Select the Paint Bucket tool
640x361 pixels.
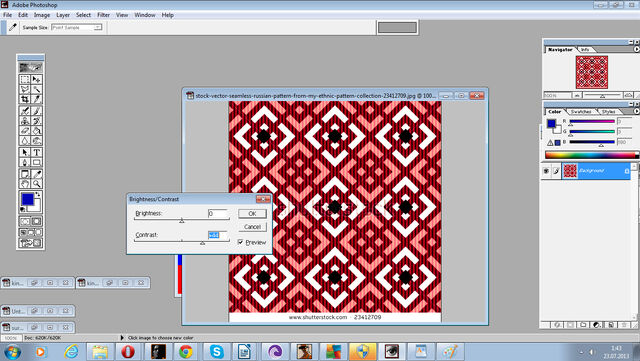click(36, 131)
